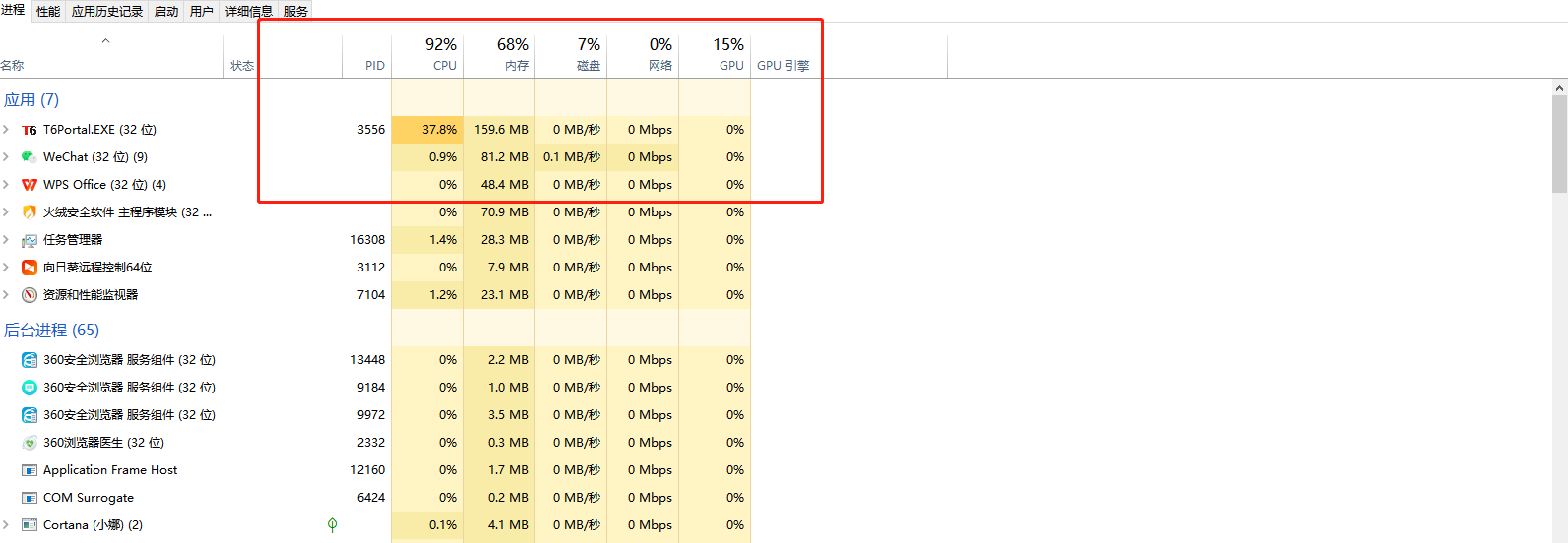Switch to the 性能 tab
The image size is (1568, 543).
48,11
